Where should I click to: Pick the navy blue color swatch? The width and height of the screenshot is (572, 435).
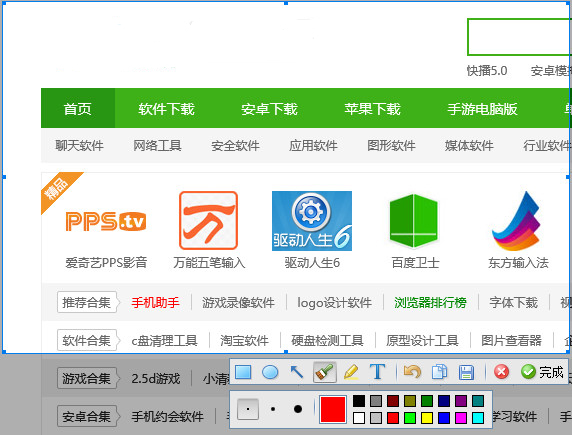pos(444,401)
